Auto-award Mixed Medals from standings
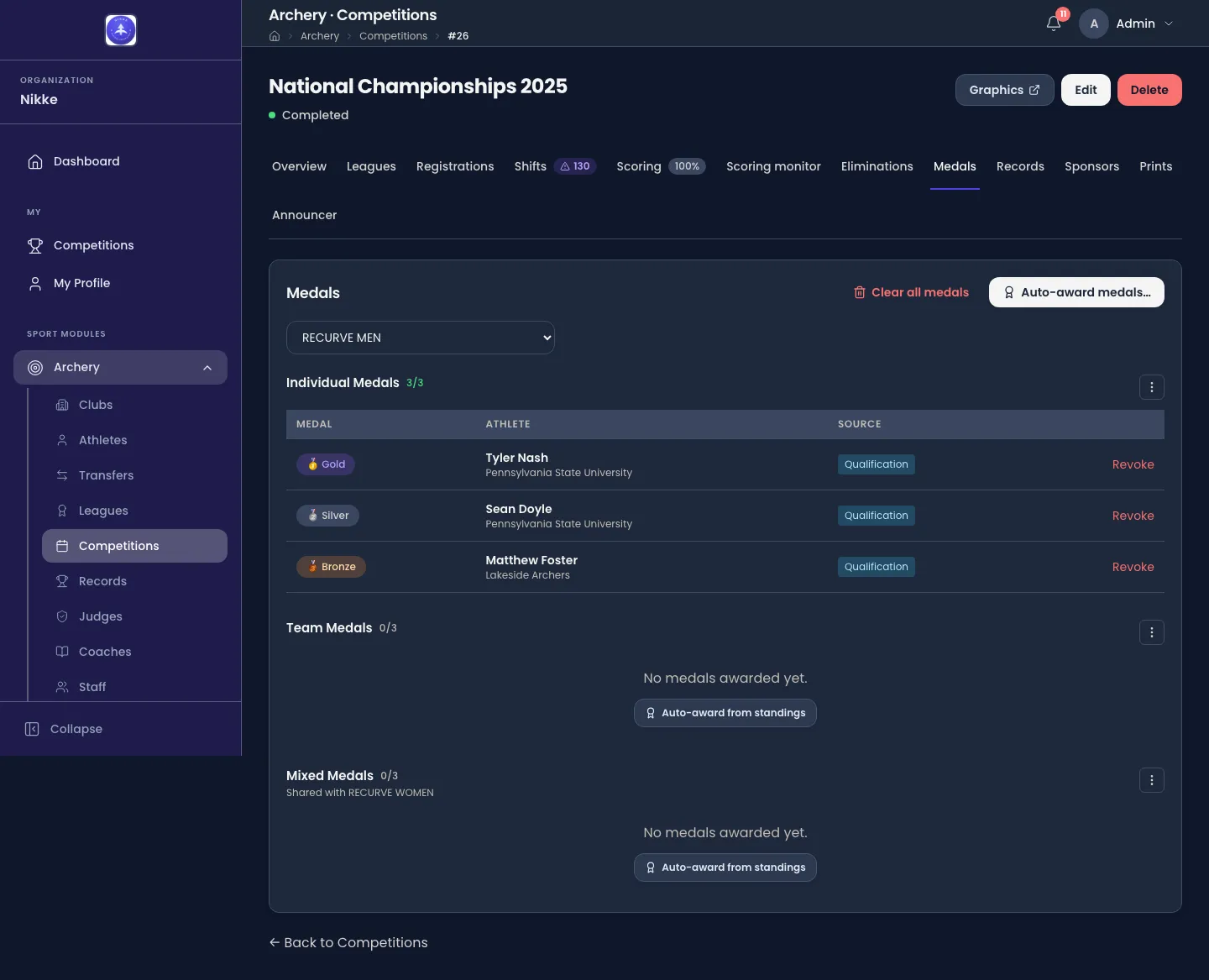1209x980 pixels. click(725, 867)
